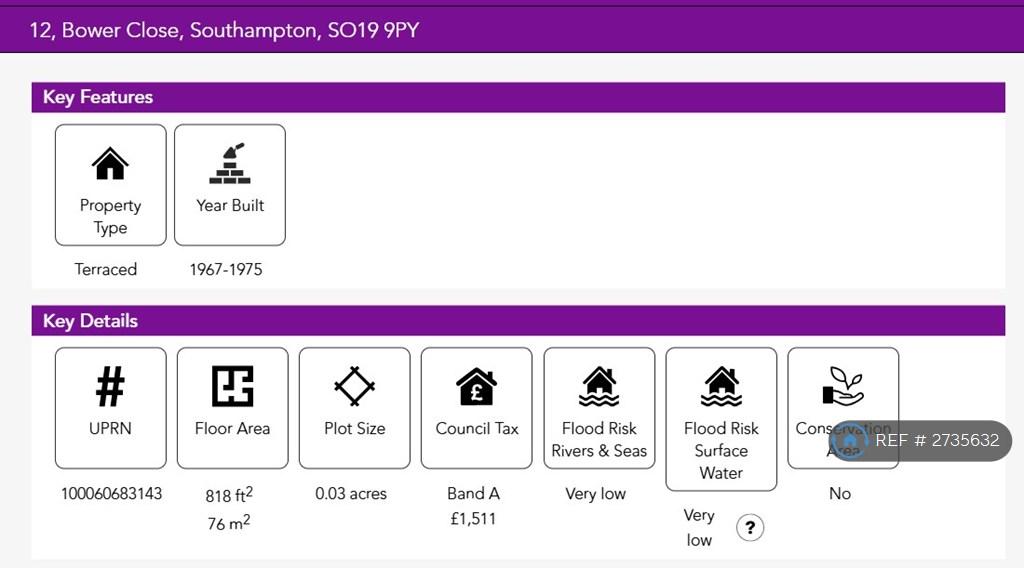The width and height of the screenshot is (1024, 568).
Task: Open the question mark help icon
Action: pyautogui.click(x=750, y=528)
